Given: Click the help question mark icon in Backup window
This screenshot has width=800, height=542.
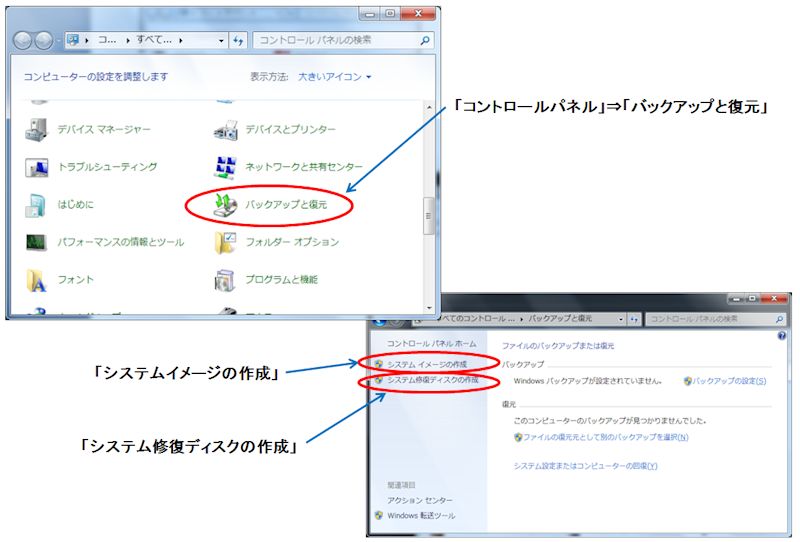Looking at the screenshot, I should point(782,336).
